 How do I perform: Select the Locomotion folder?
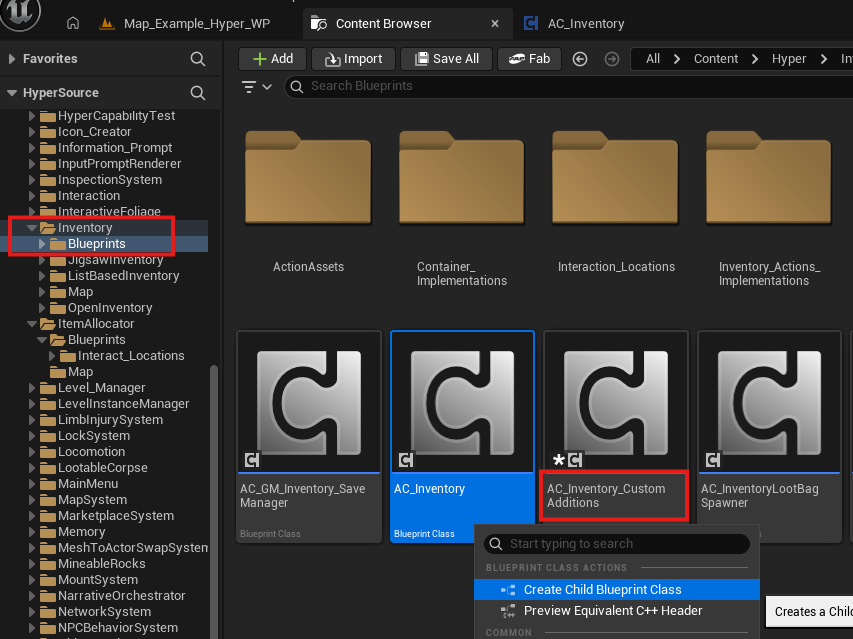click(91, 452)
